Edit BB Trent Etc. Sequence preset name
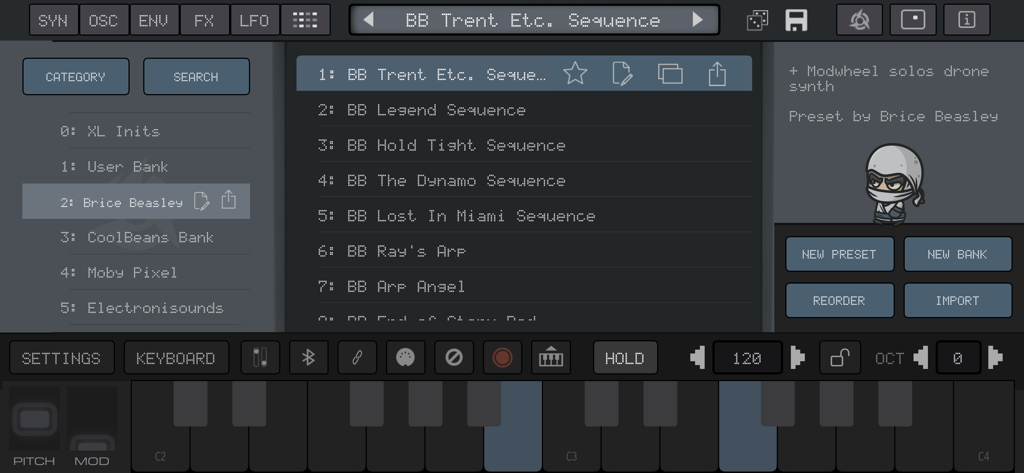This screenshot has width=1024, height=473. [622, 73]
